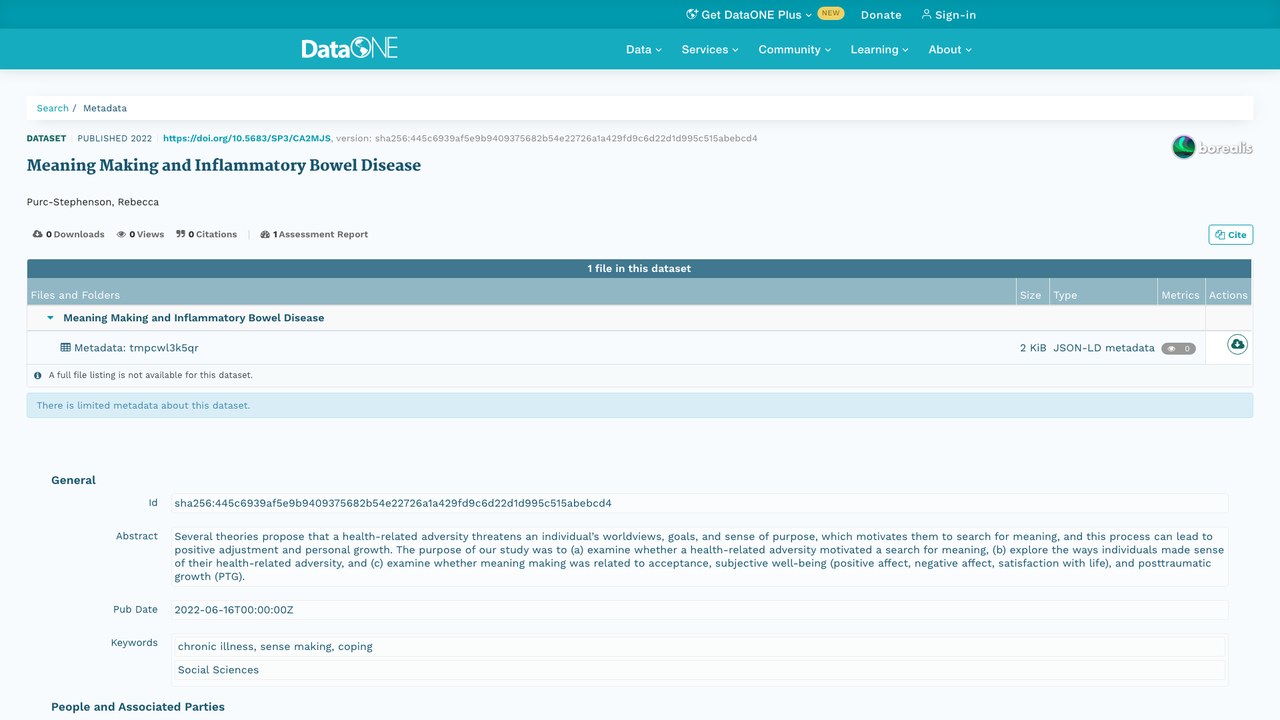
Task: Expand the Services menu
Action: point(710,49)
